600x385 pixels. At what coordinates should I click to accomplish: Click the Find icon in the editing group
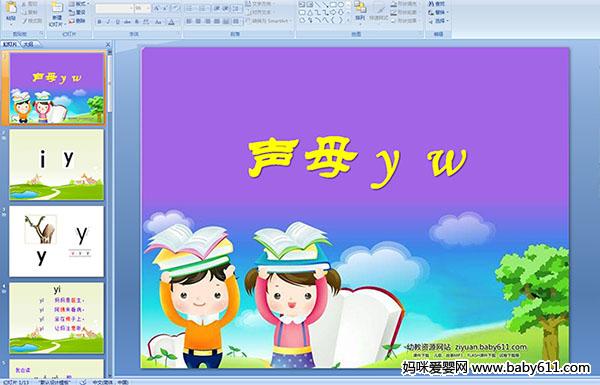[437, 4]
